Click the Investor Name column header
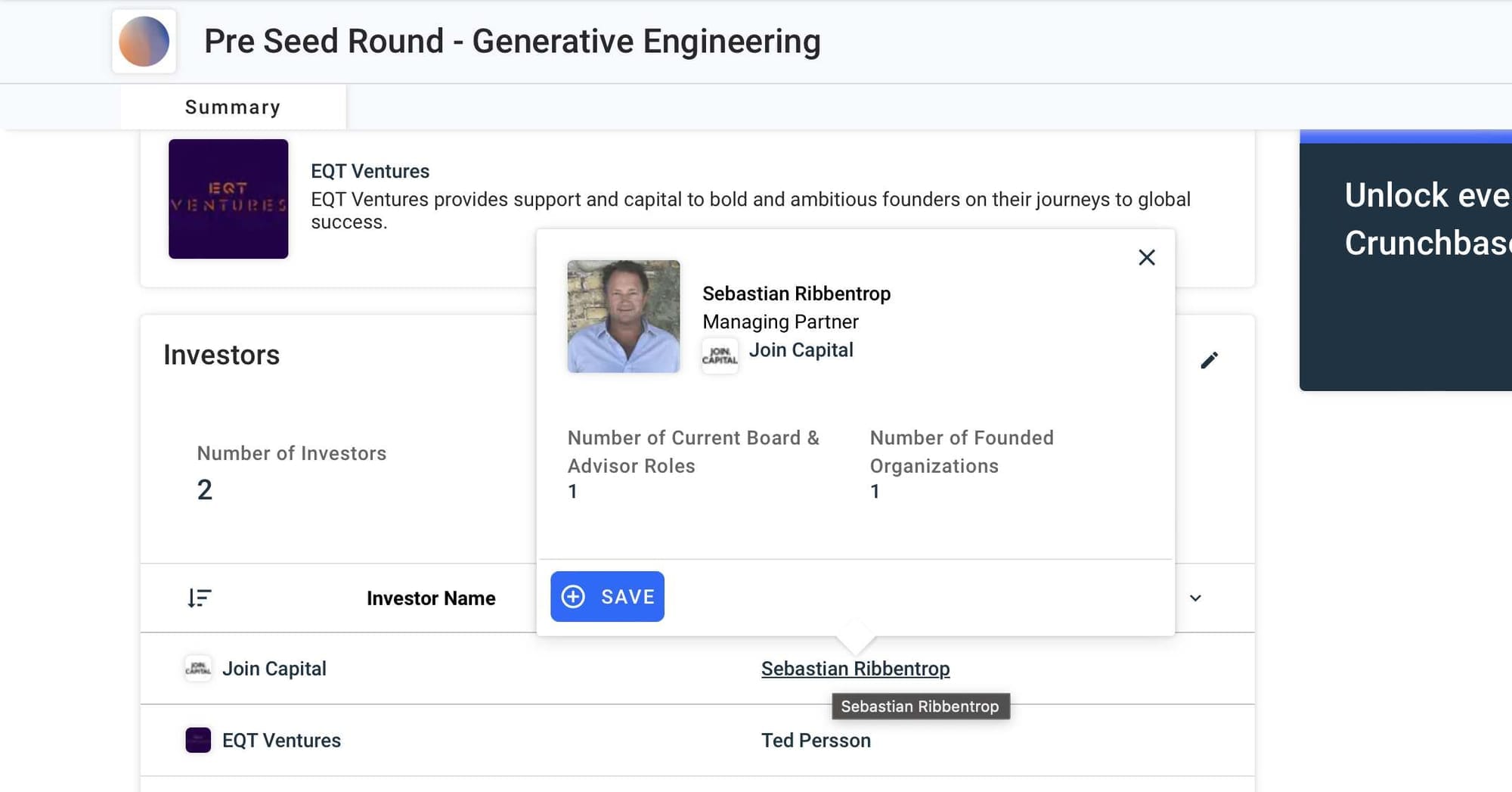Screen dimensions: 1512x792 pyautogui.click(x=431, y=598)
